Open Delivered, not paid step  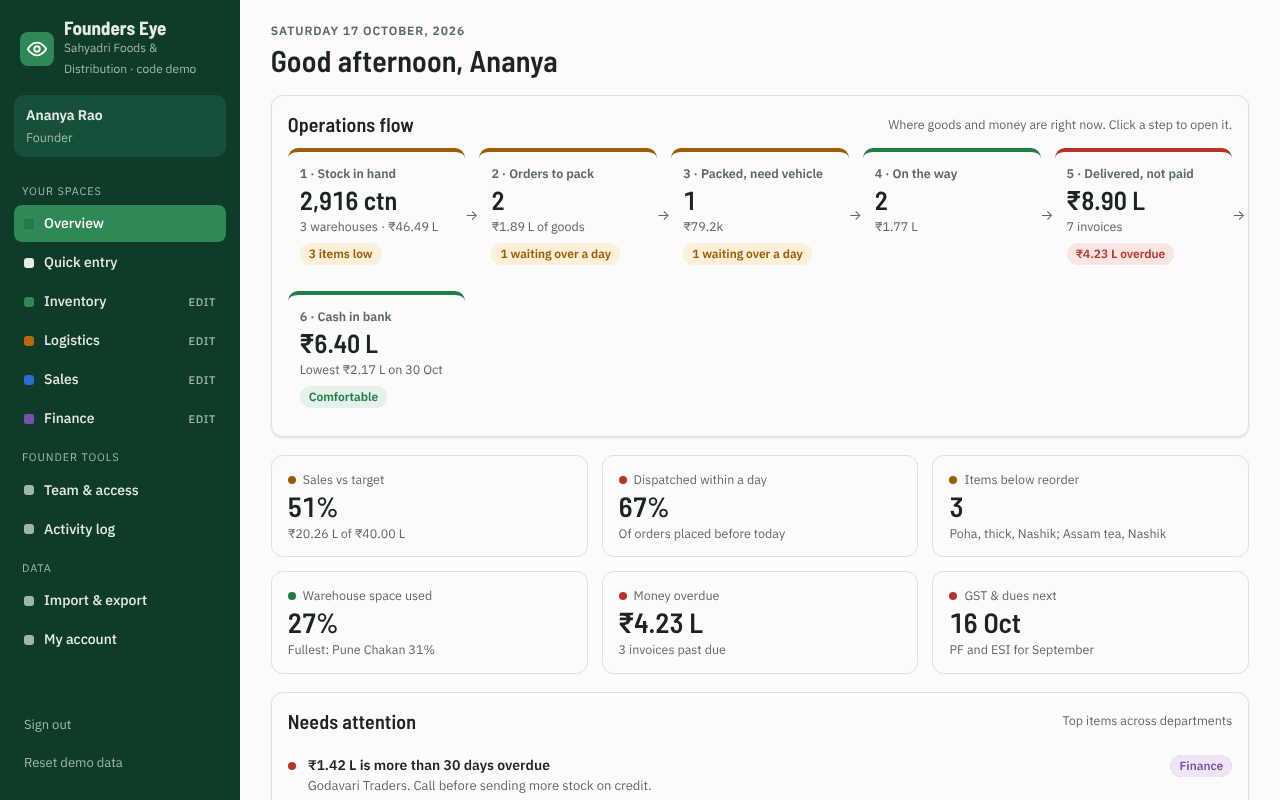(1143, 211)
